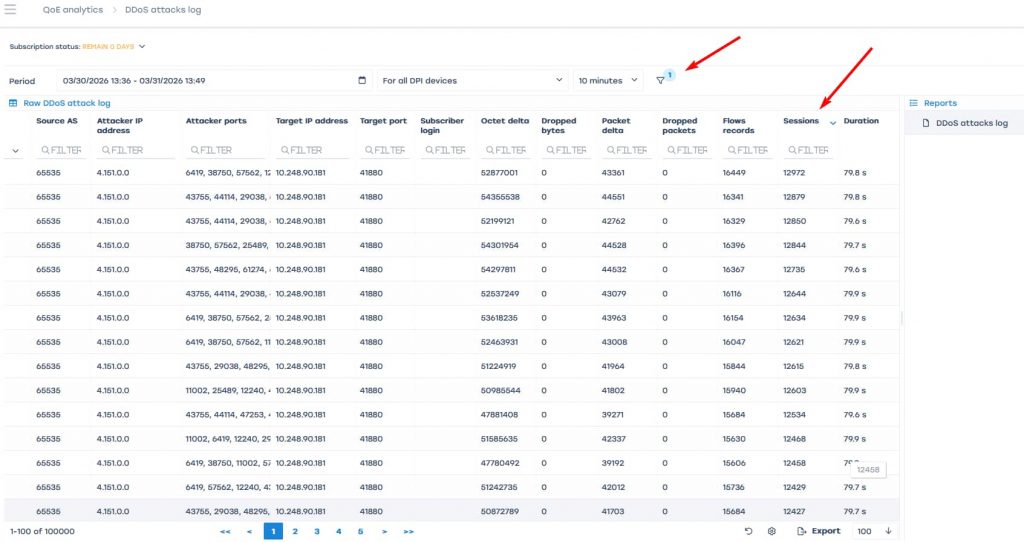The image size is (1024, 542).
Task: Focus the Attacker ports filter field
Action: point(226,150)
